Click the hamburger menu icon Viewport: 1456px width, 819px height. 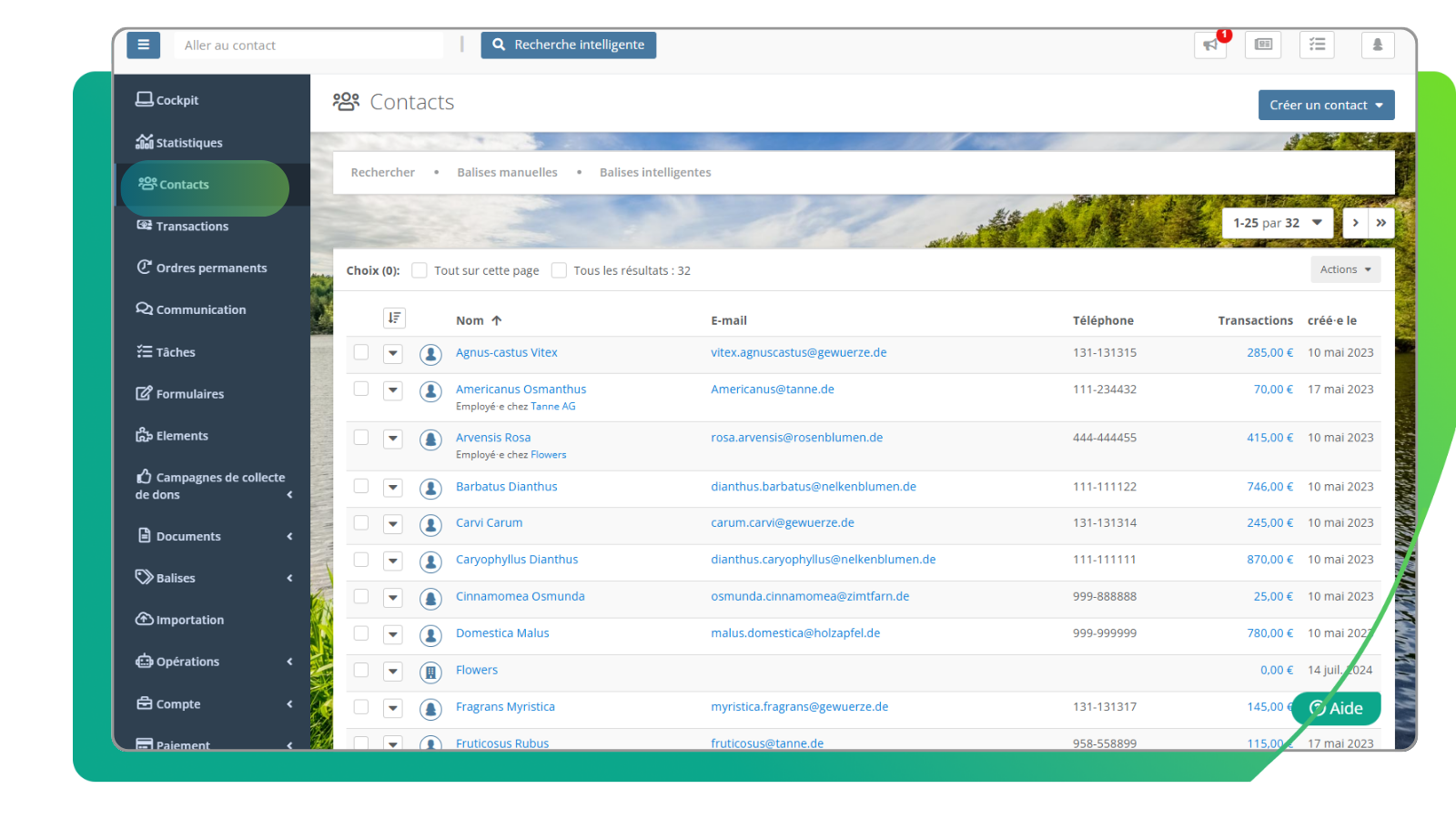tap(143, 45)
